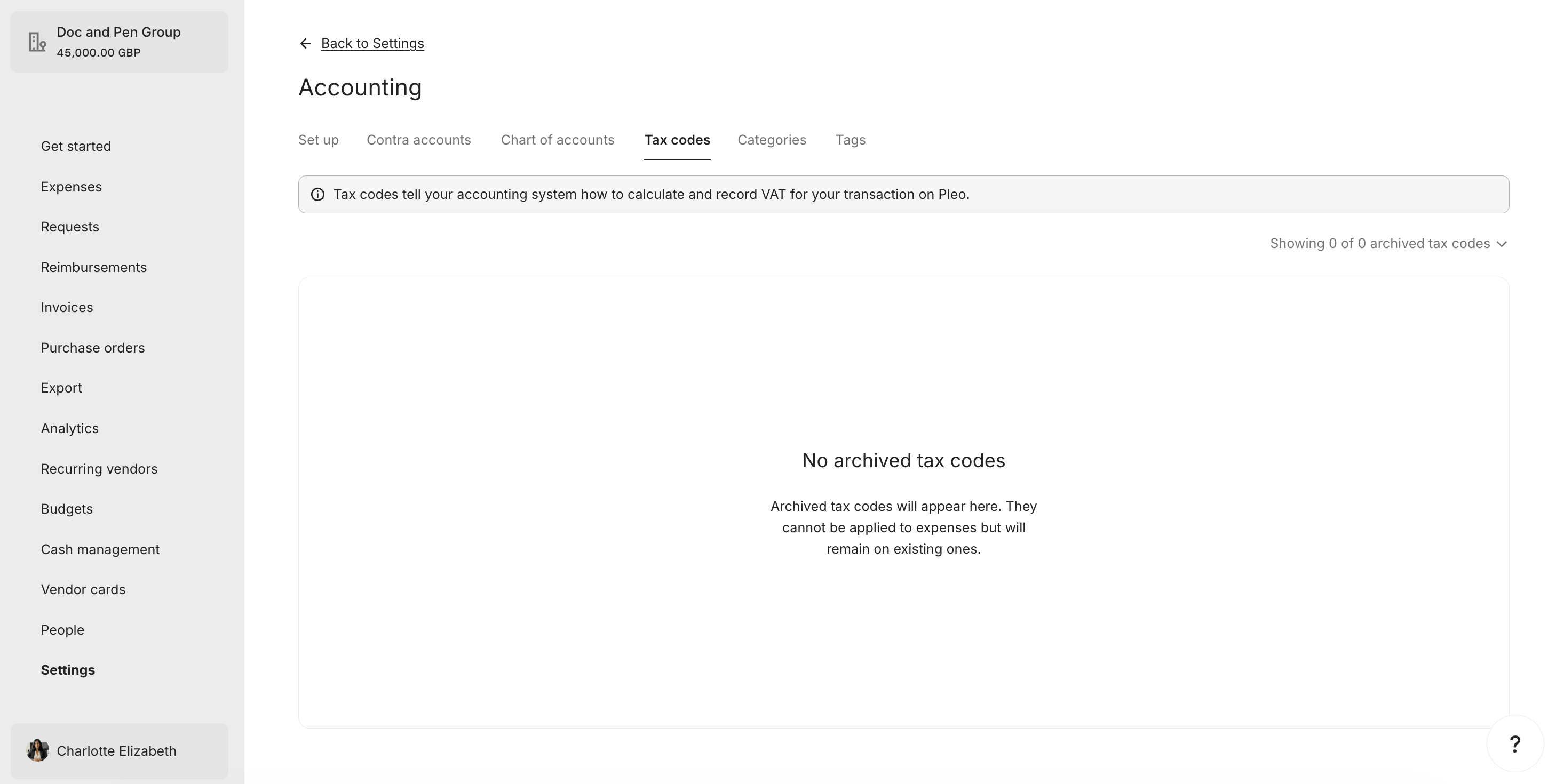Switch to the Tags tab
This screenshot has width=1556, height=784.
pyautogui.click(x=851, y=140)
